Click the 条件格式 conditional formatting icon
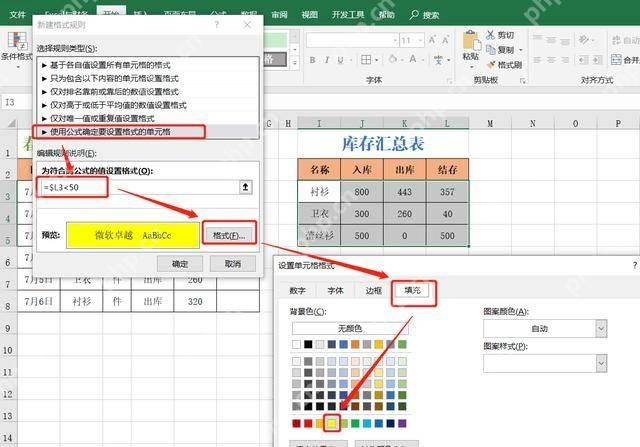Image resolution: width=640 pixels, height=447 pixels. tap(17, 41)
